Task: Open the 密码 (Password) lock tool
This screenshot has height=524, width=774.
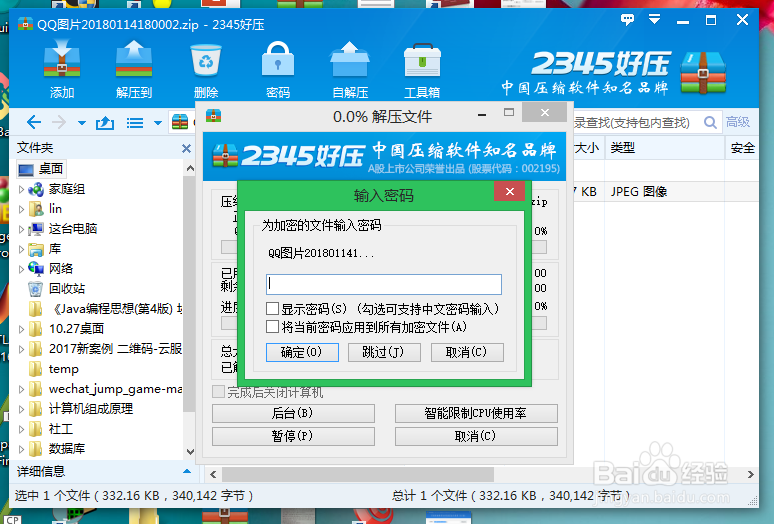Action: click(x=277, y=69)
